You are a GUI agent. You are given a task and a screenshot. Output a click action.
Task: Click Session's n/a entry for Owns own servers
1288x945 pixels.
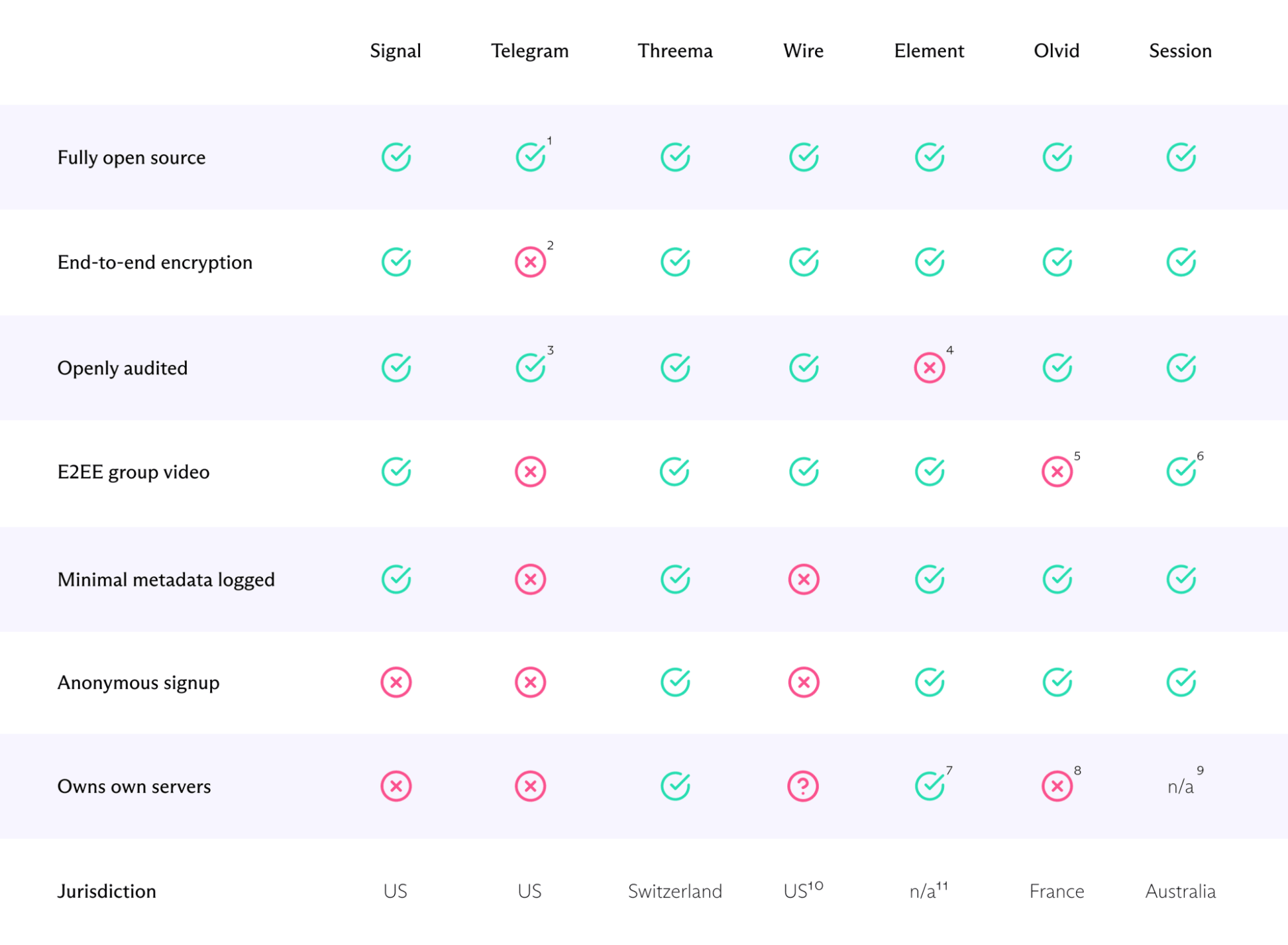[x=1180, y=786]
